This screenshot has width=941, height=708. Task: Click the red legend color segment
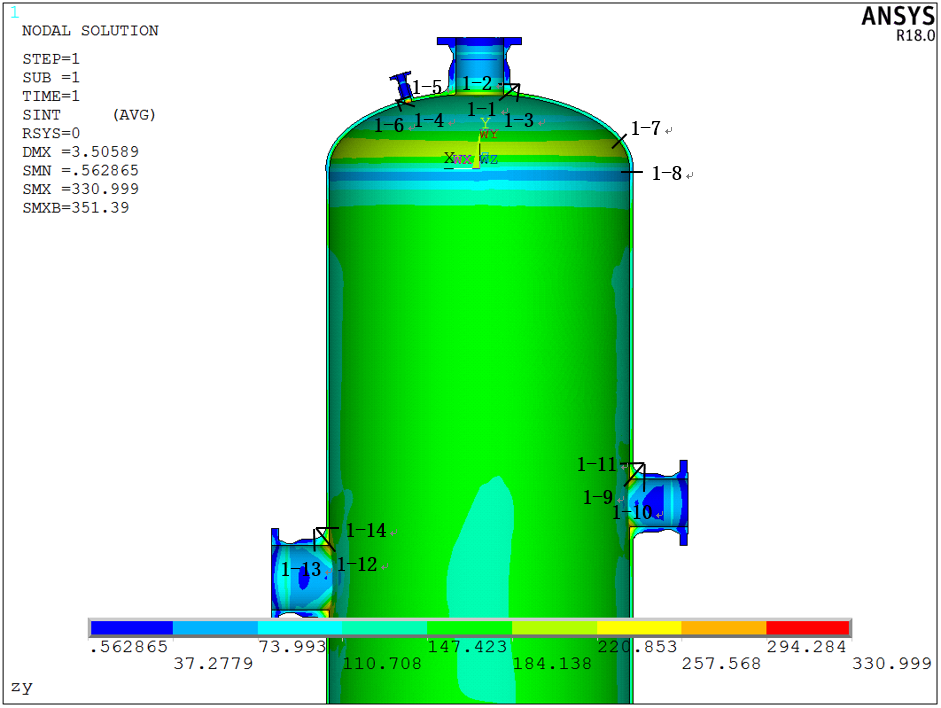(808, 628)
